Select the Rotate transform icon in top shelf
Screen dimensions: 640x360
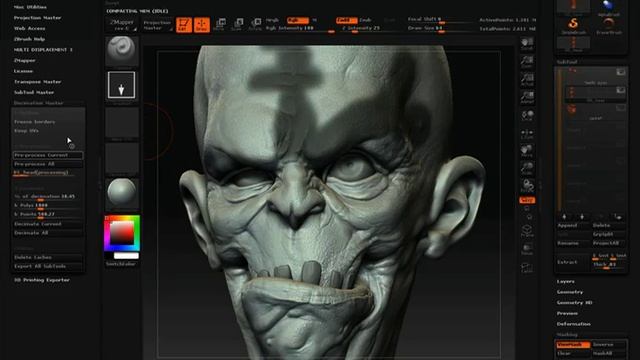click(256, 24)
